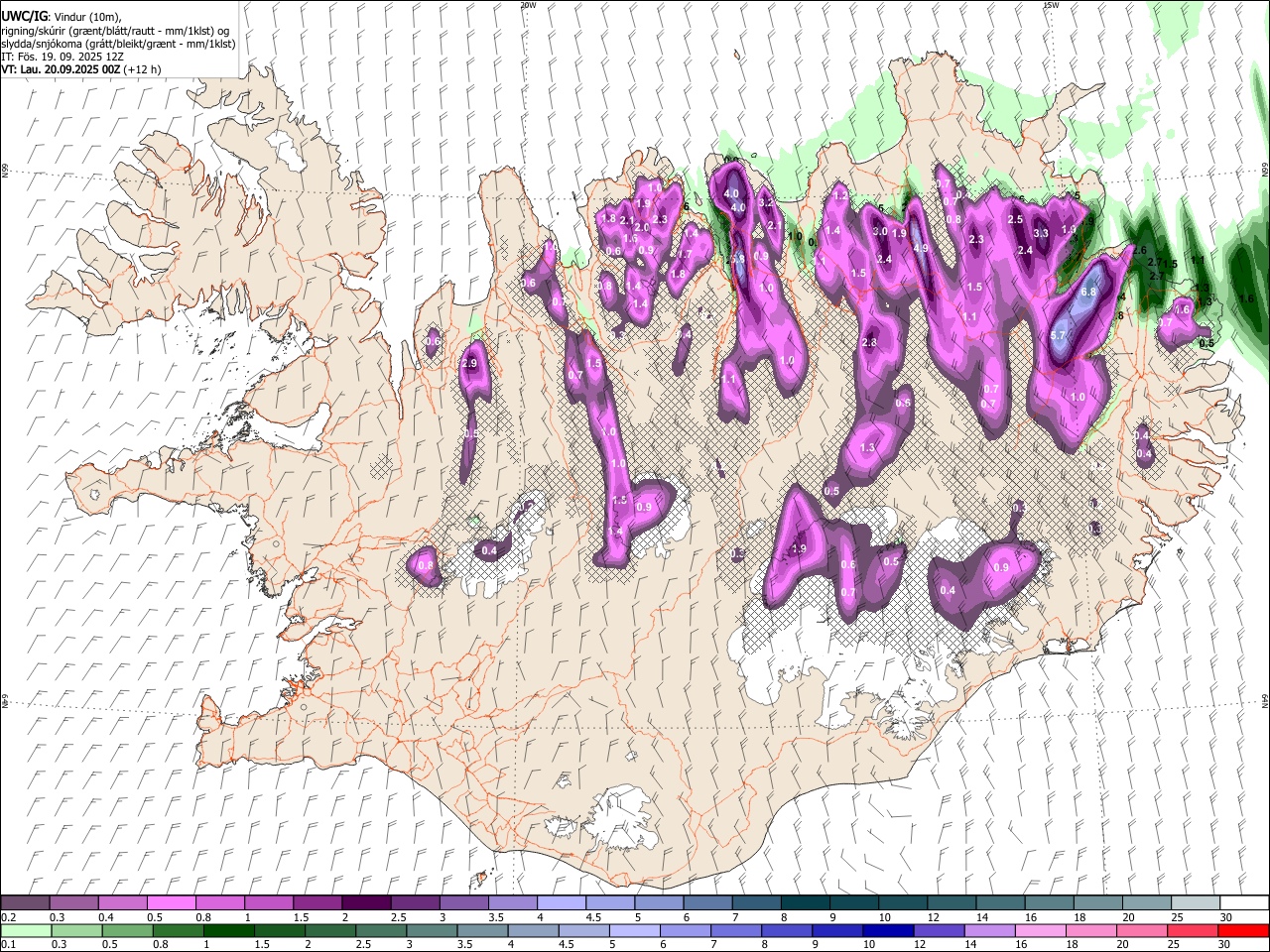Click the deep navy blue 10 swatch in lower legend

pos(886,931)
